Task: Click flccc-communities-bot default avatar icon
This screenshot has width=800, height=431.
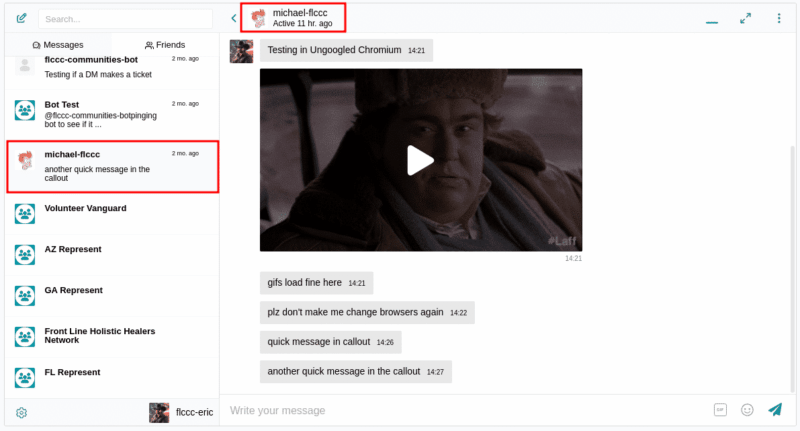Action: point(24,65)
